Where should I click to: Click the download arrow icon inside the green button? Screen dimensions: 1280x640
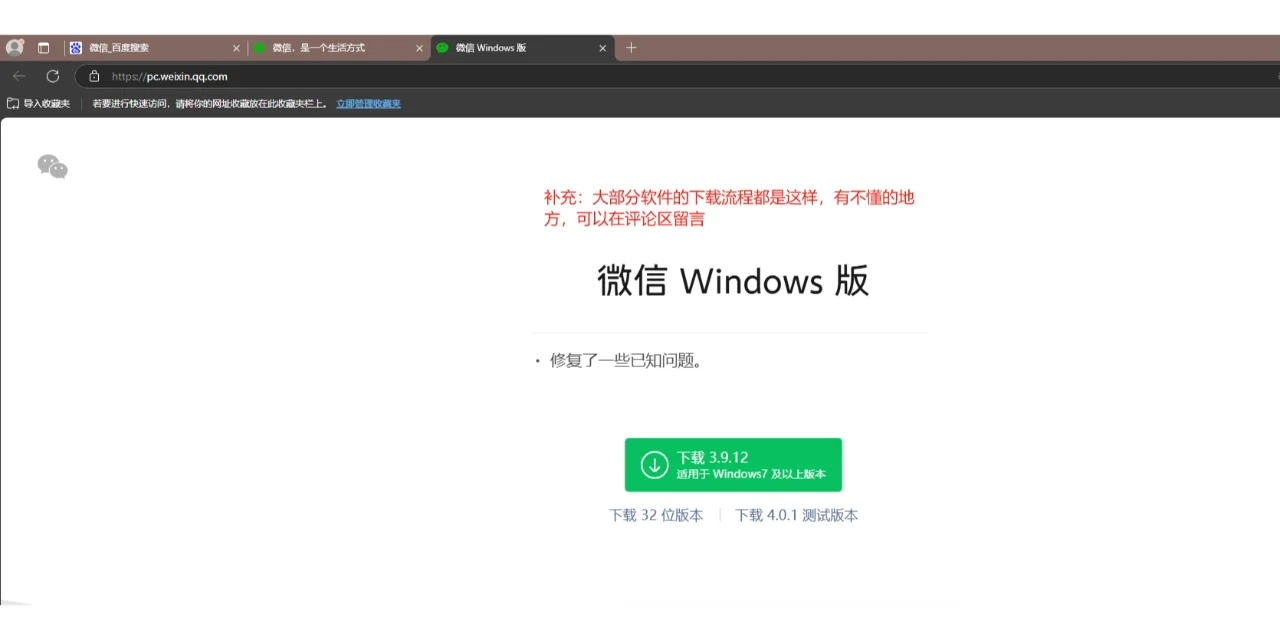[654, 464]
